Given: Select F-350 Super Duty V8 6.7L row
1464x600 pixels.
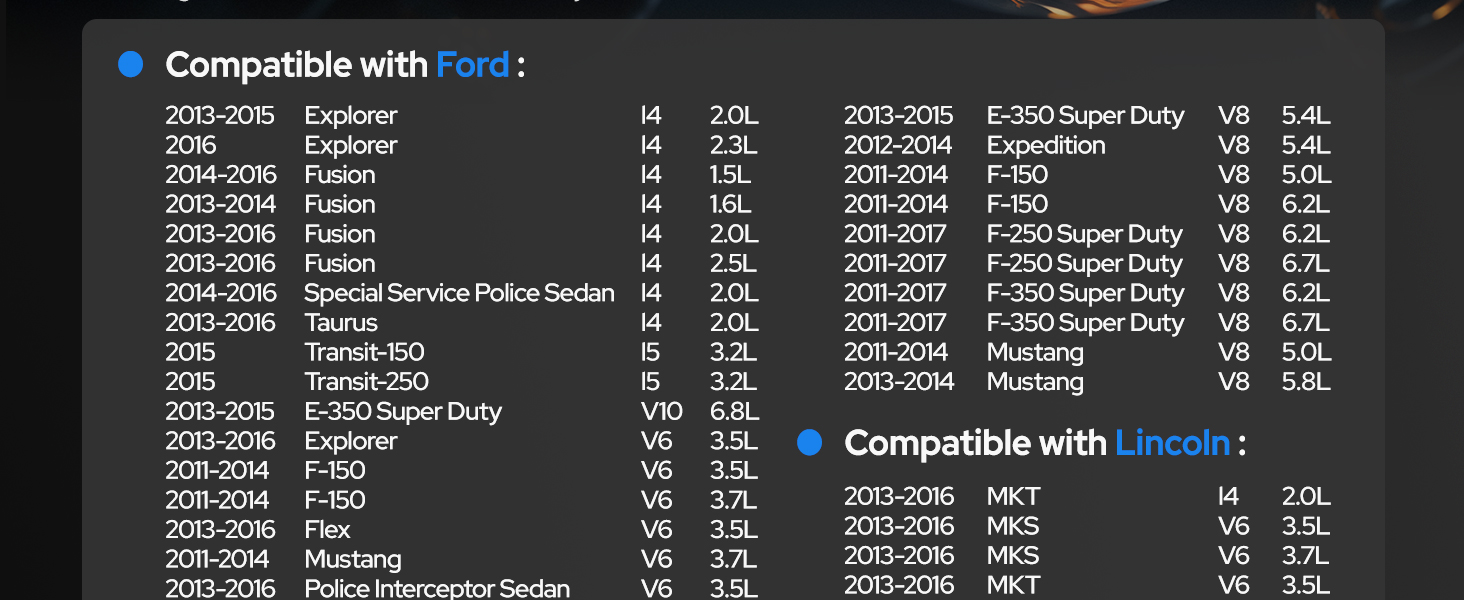Looking at the screenshot, I should (1087, 323).
